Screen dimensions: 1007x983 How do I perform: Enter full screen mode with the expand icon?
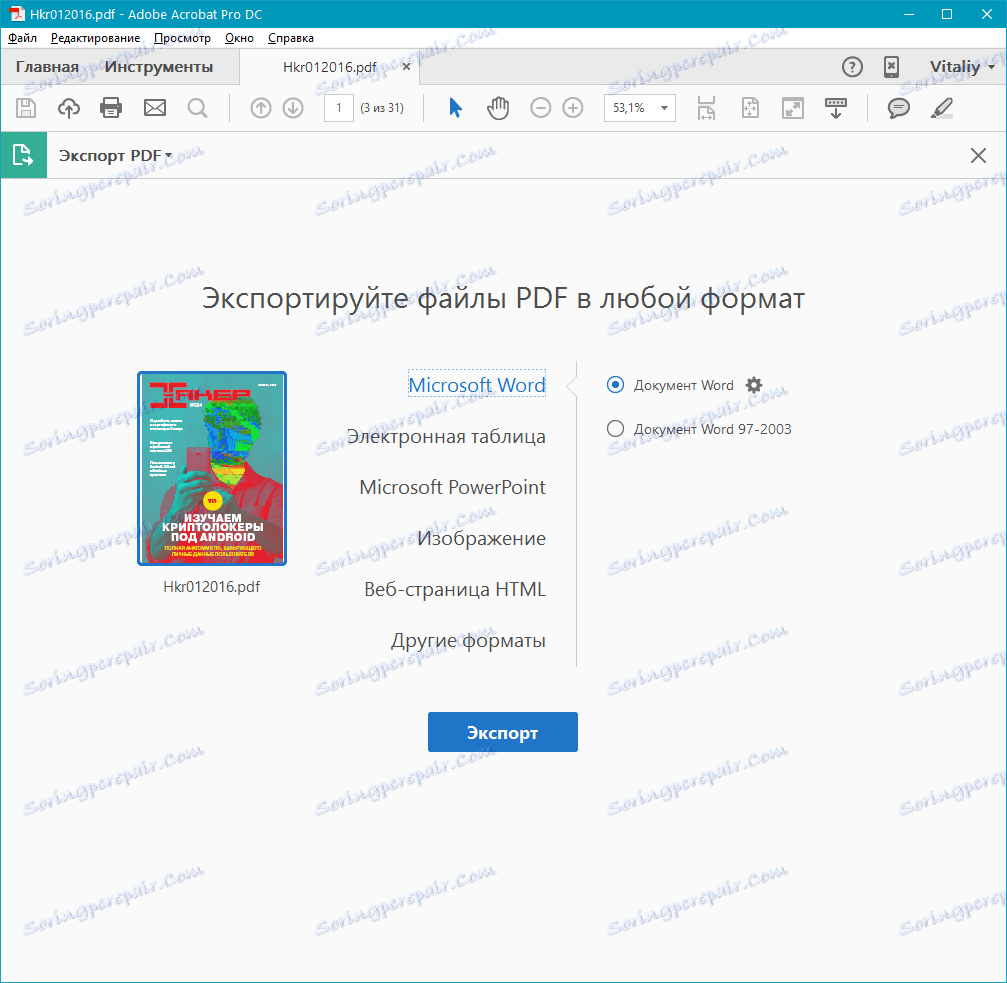tap(793, 108)
